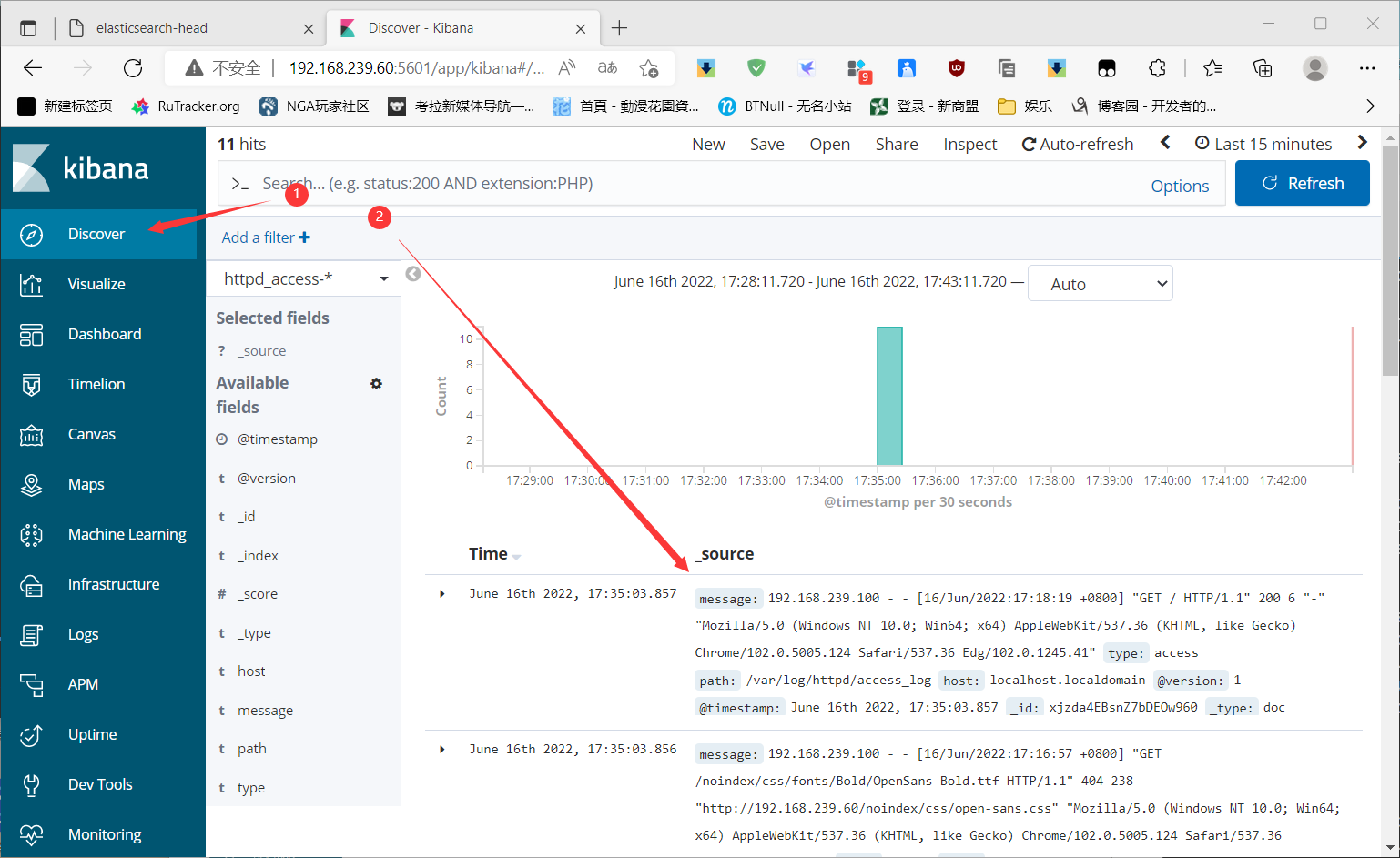Open the Monitoring heartbeat icon

tap(31, 835)
